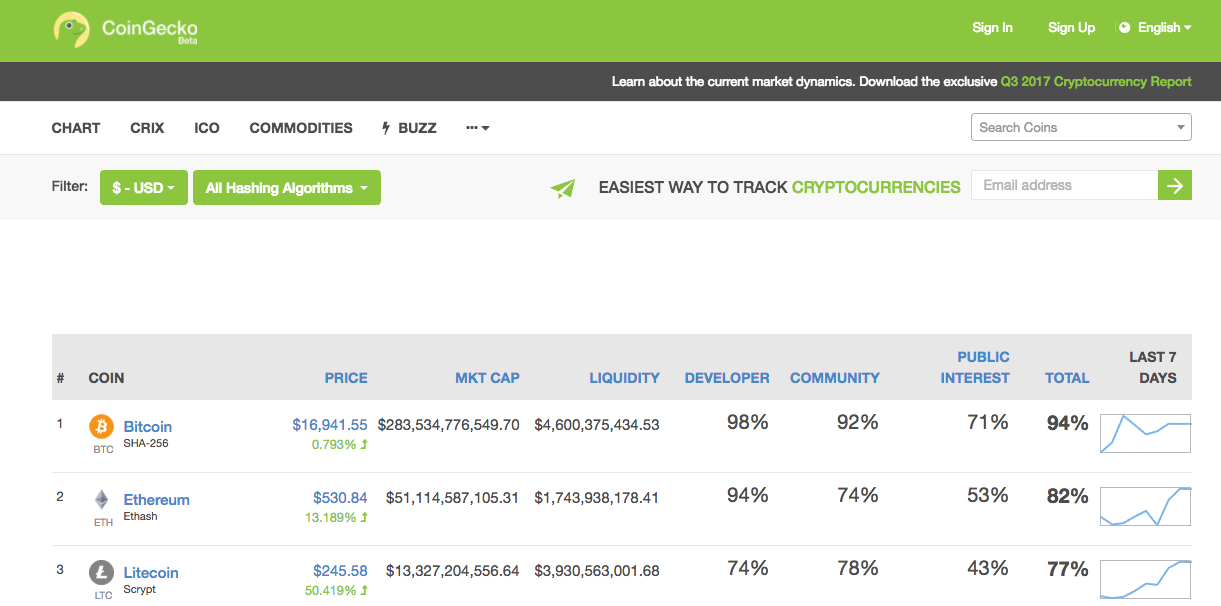Open Ethereum's 7-day sparkline chart
Image resolution: width=1221 pixels, height=606 pixels.
tap(1146, 507)
